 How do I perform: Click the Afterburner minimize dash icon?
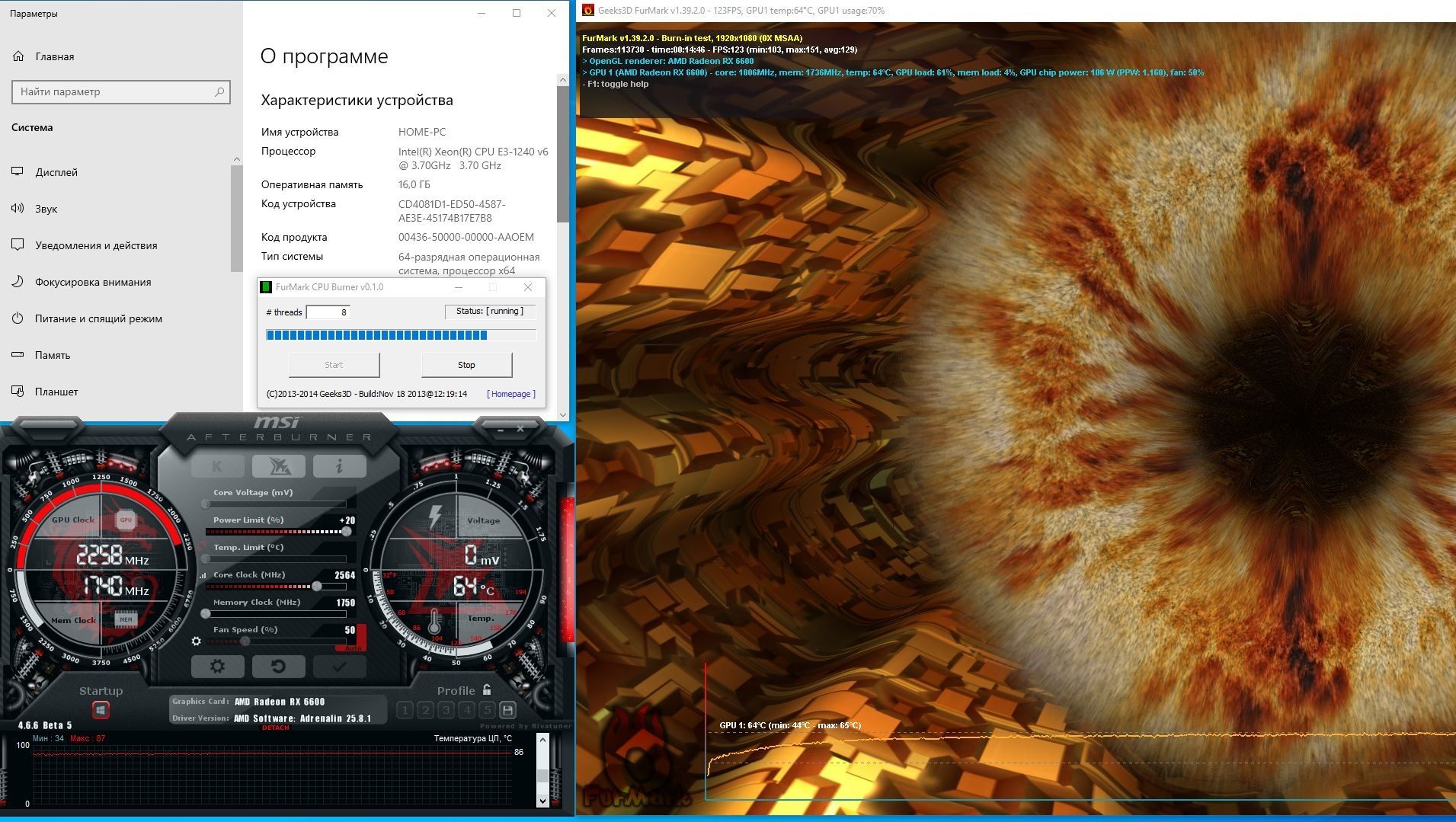pos(501,430)
